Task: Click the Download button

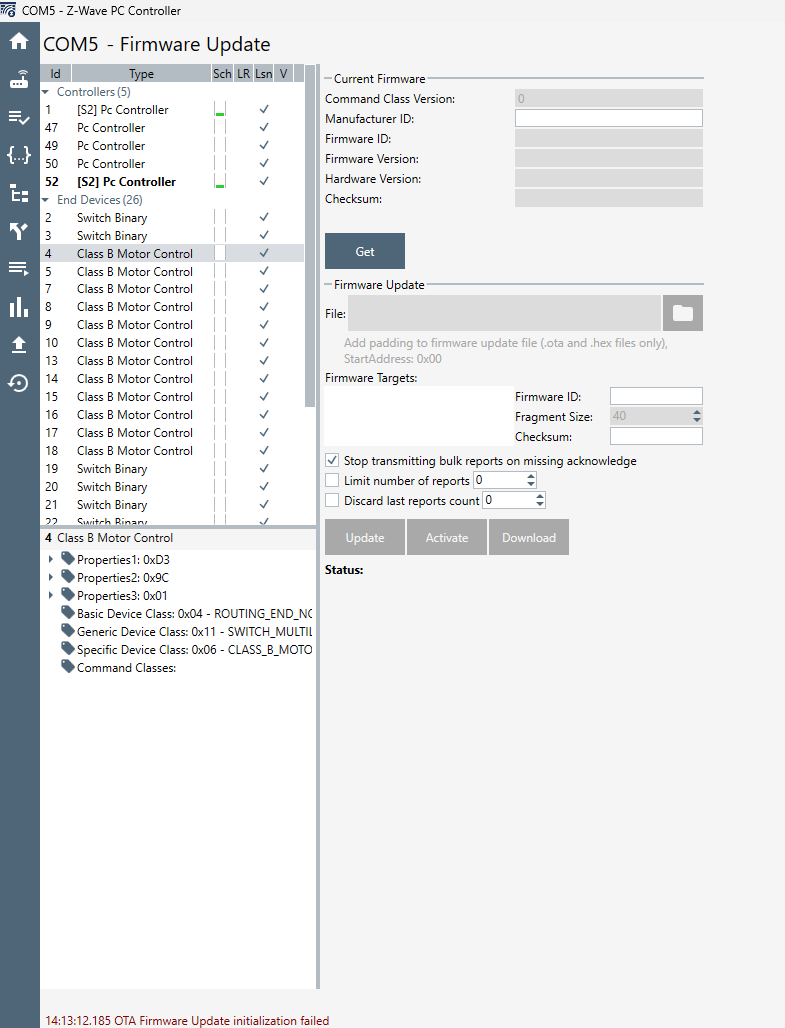Action: [x=529, y=537]
